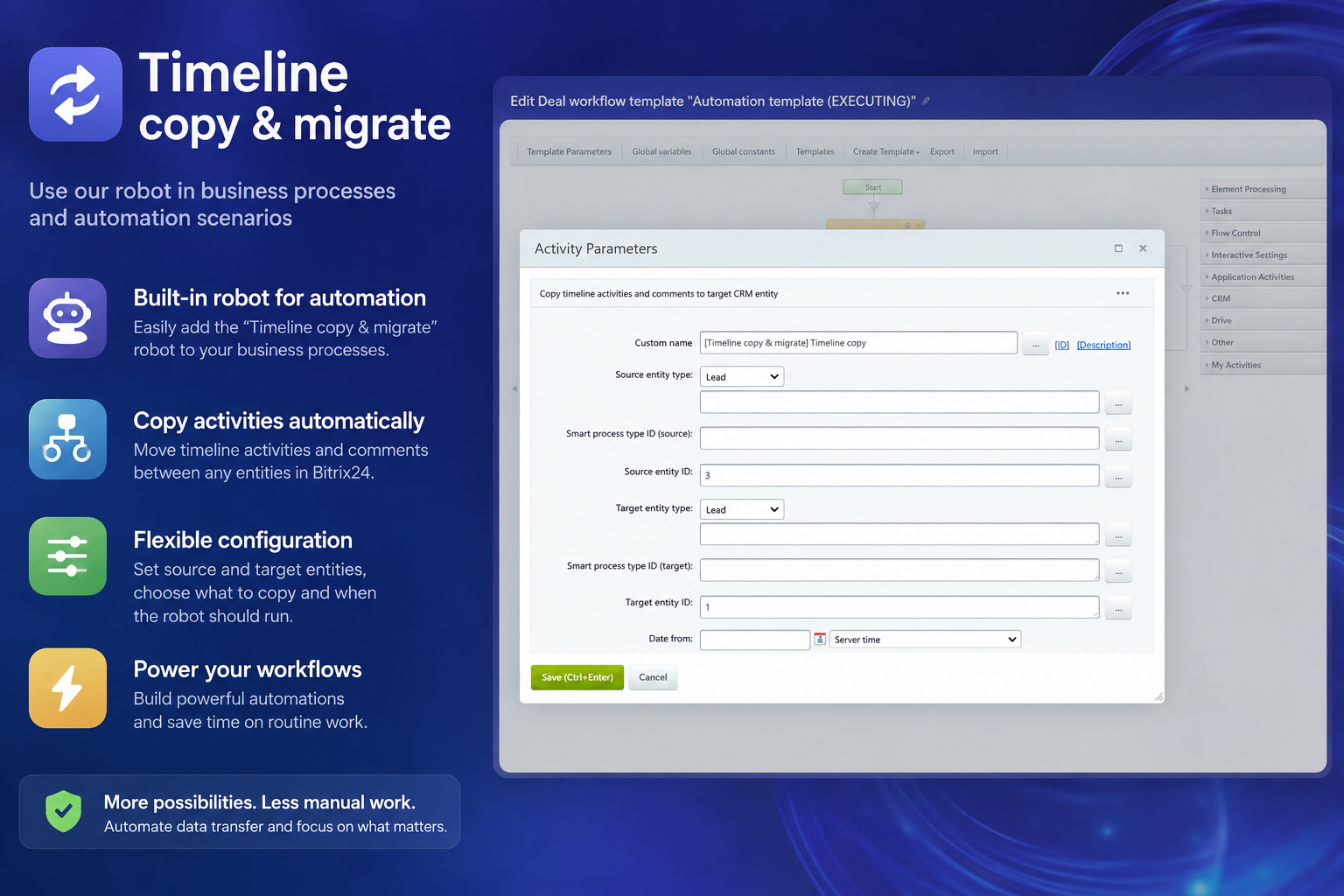Click Import in the toolbar
Image resolution: width=1344 pixels, height=896 pixels.
(985, 151)
